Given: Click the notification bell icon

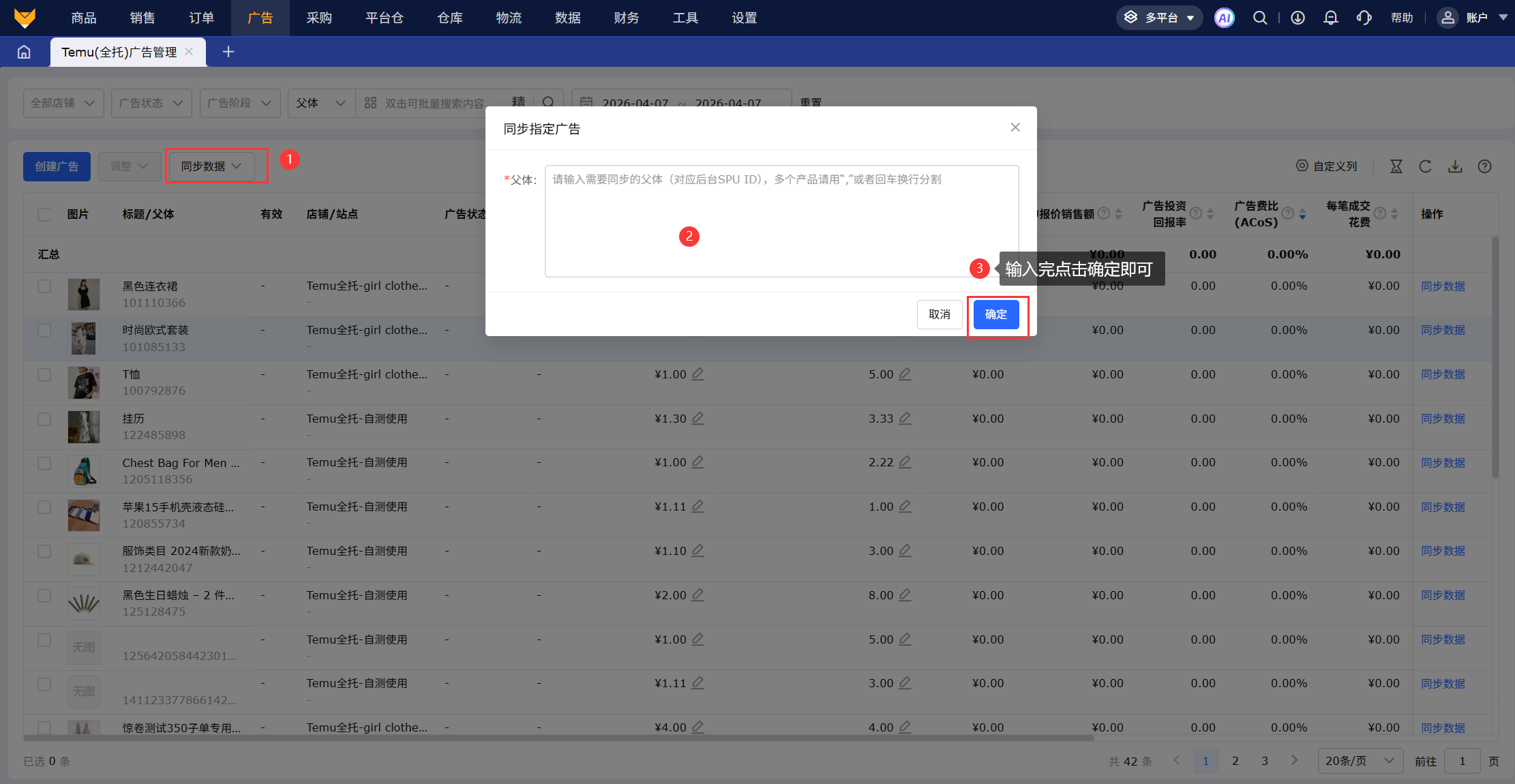Looking at the screenshot, I should [x=1330, y=18].
